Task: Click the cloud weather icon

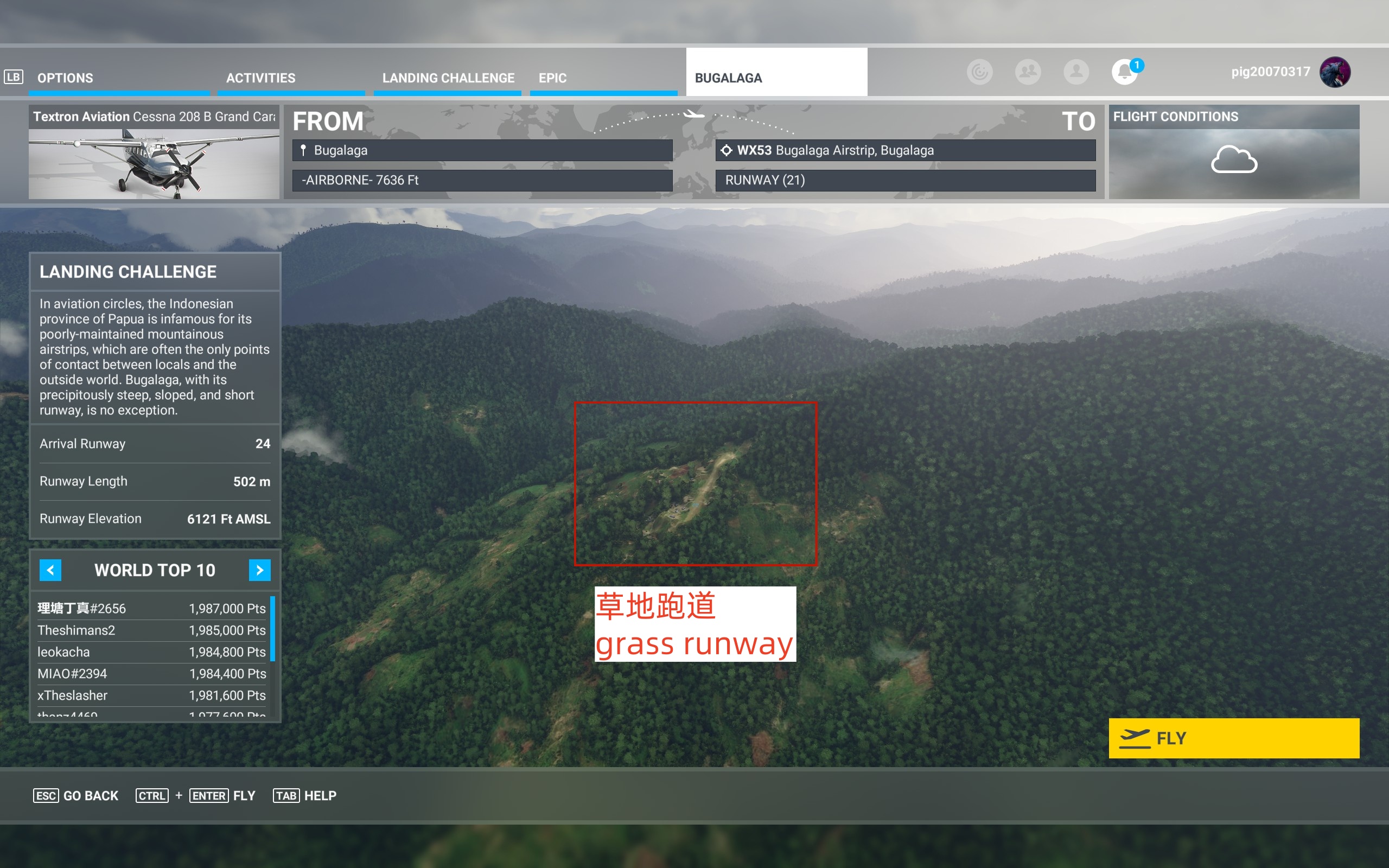Action: click(1234, 159)
